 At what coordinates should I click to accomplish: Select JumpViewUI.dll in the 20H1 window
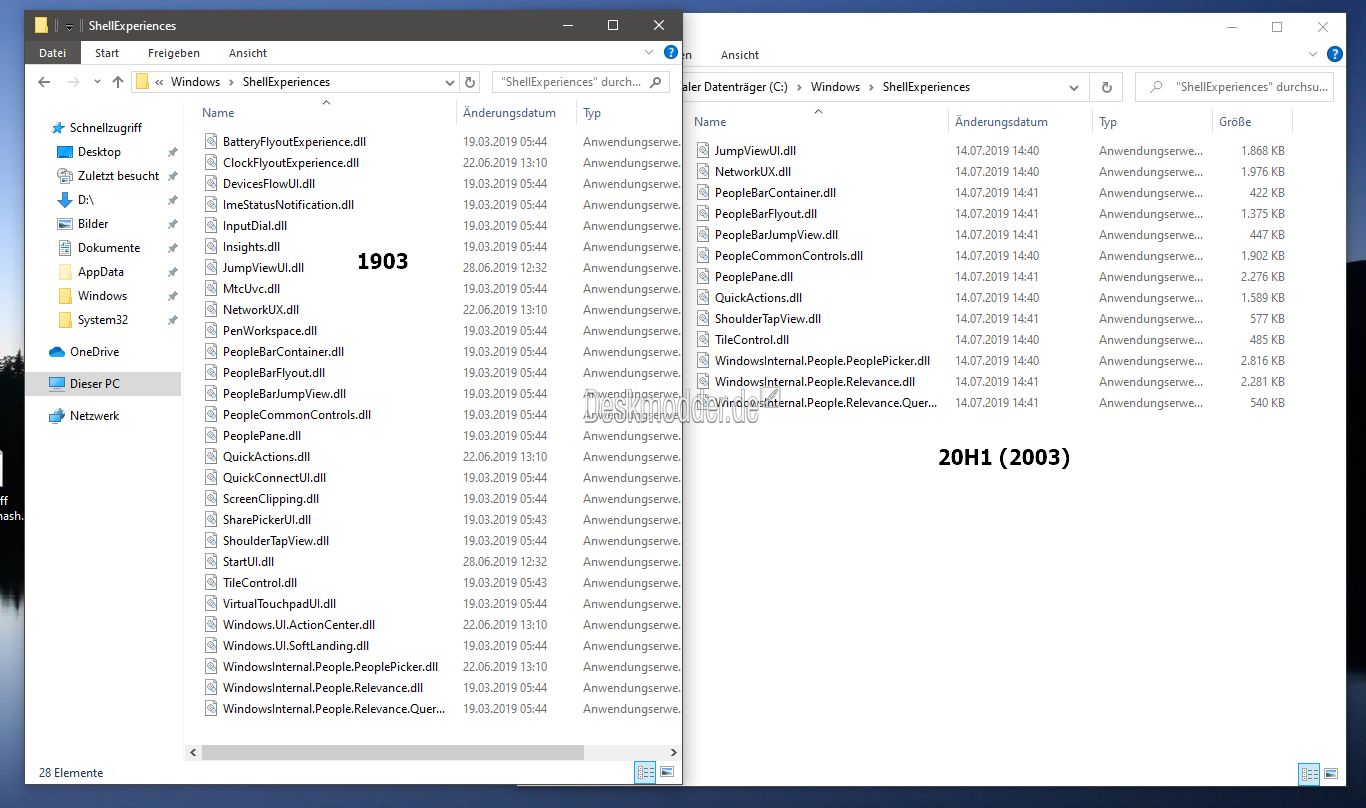pos(755,151)
